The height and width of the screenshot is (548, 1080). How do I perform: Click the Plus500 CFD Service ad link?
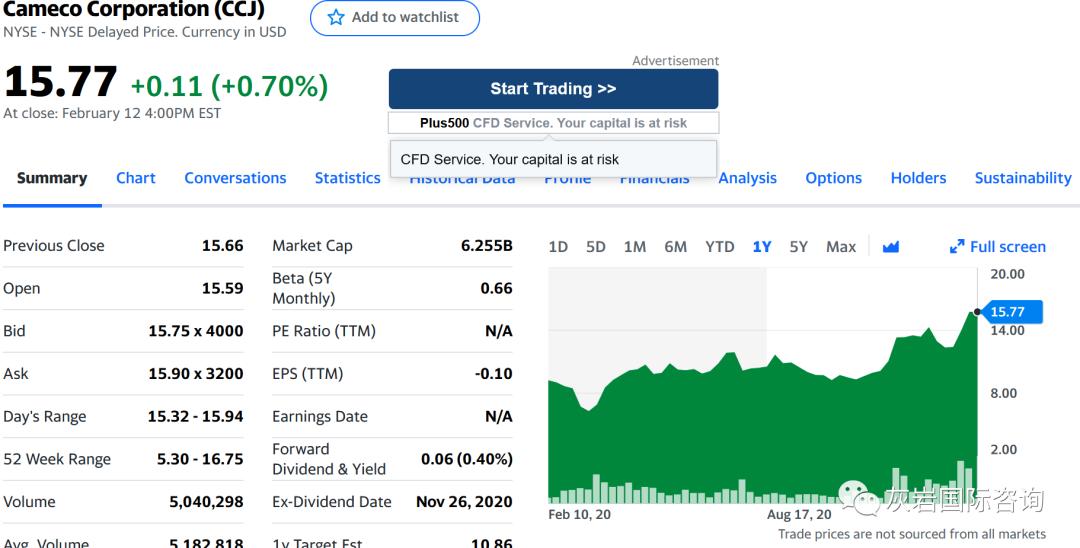coord(554,123)
